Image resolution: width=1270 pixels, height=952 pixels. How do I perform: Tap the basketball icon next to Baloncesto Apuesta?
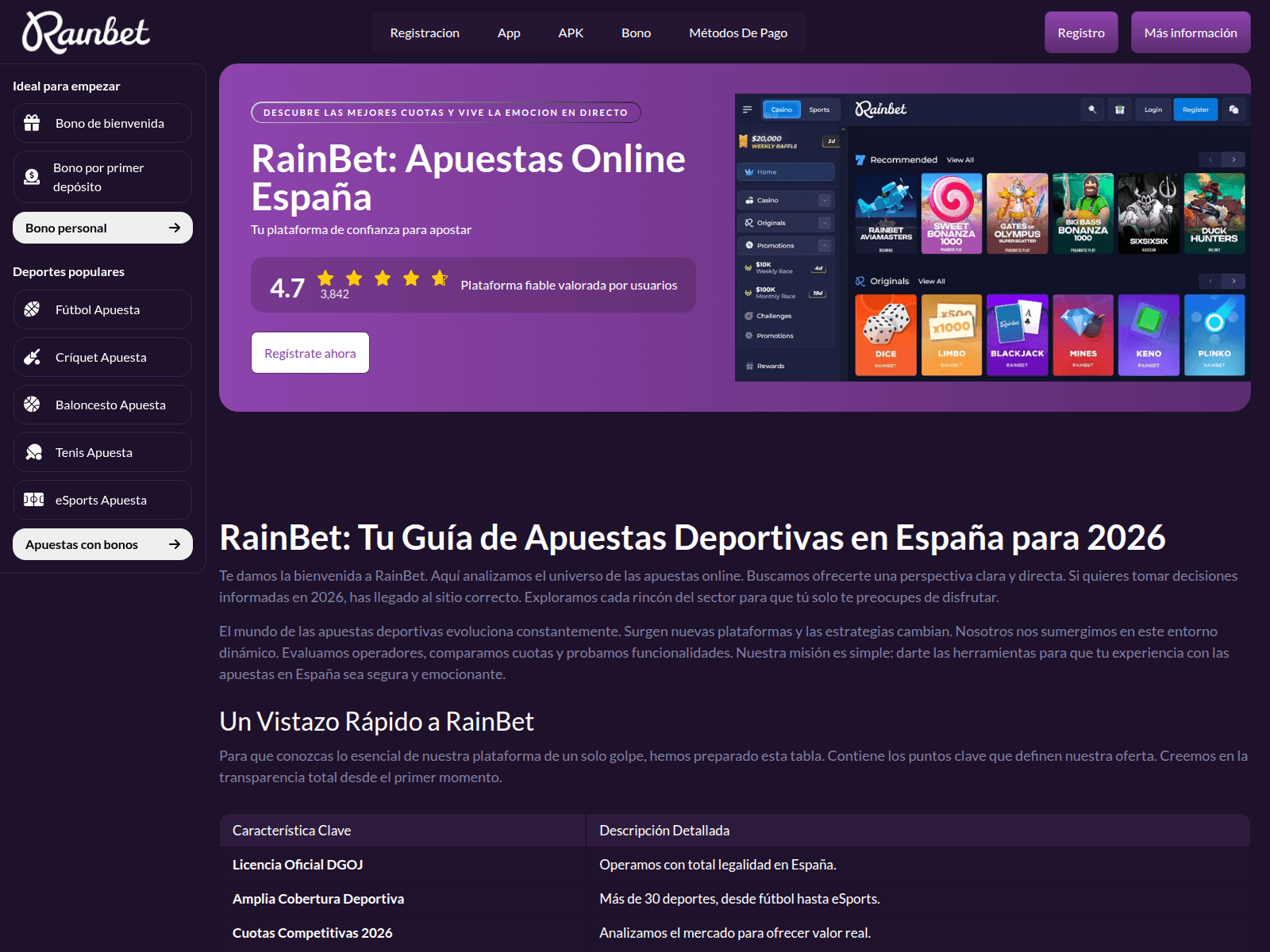[x=32, y=405]
